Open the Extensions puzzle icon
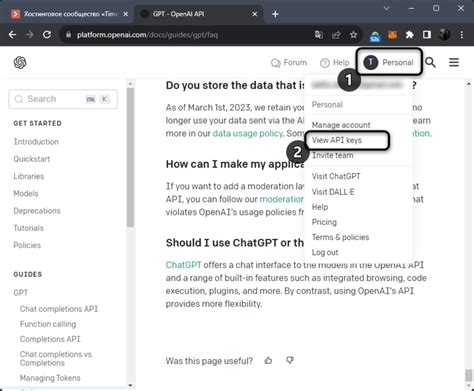The width and height of the screenshot is (474, 391). (x=409, y=35)
